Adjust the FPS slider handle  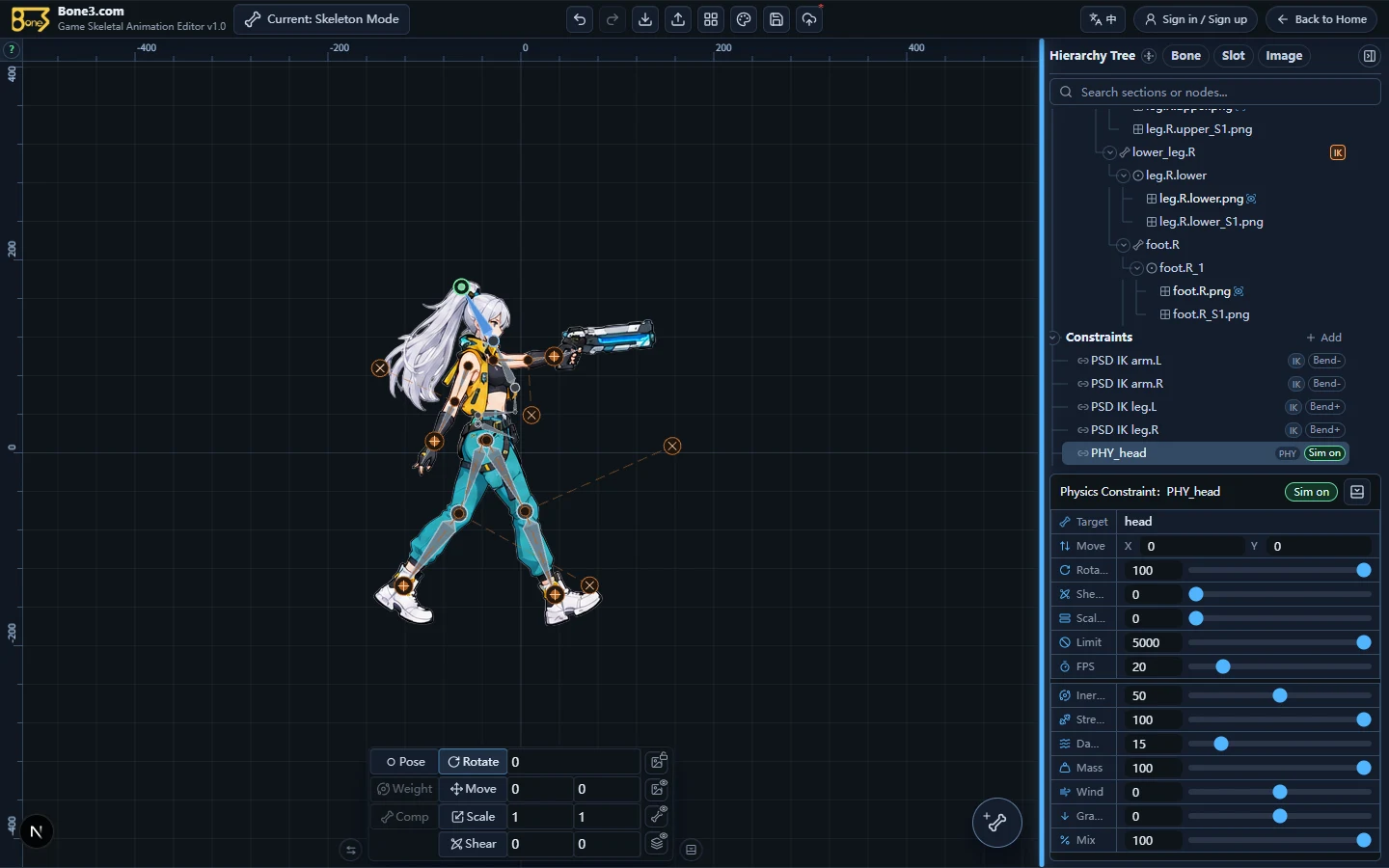point(1223,666)
